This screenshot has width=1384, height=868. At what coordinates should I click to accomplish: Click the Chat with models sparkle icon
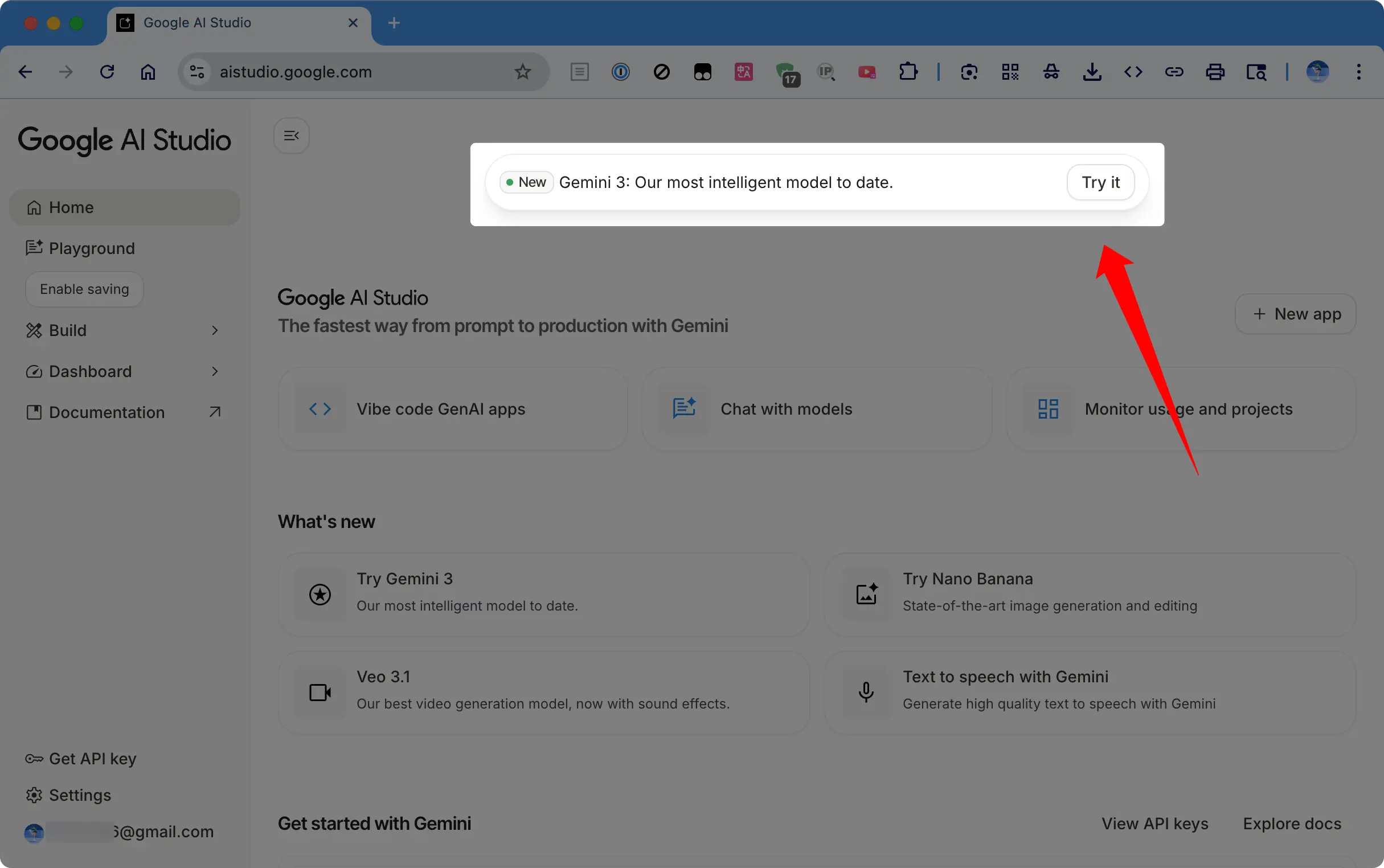(683, 409)
